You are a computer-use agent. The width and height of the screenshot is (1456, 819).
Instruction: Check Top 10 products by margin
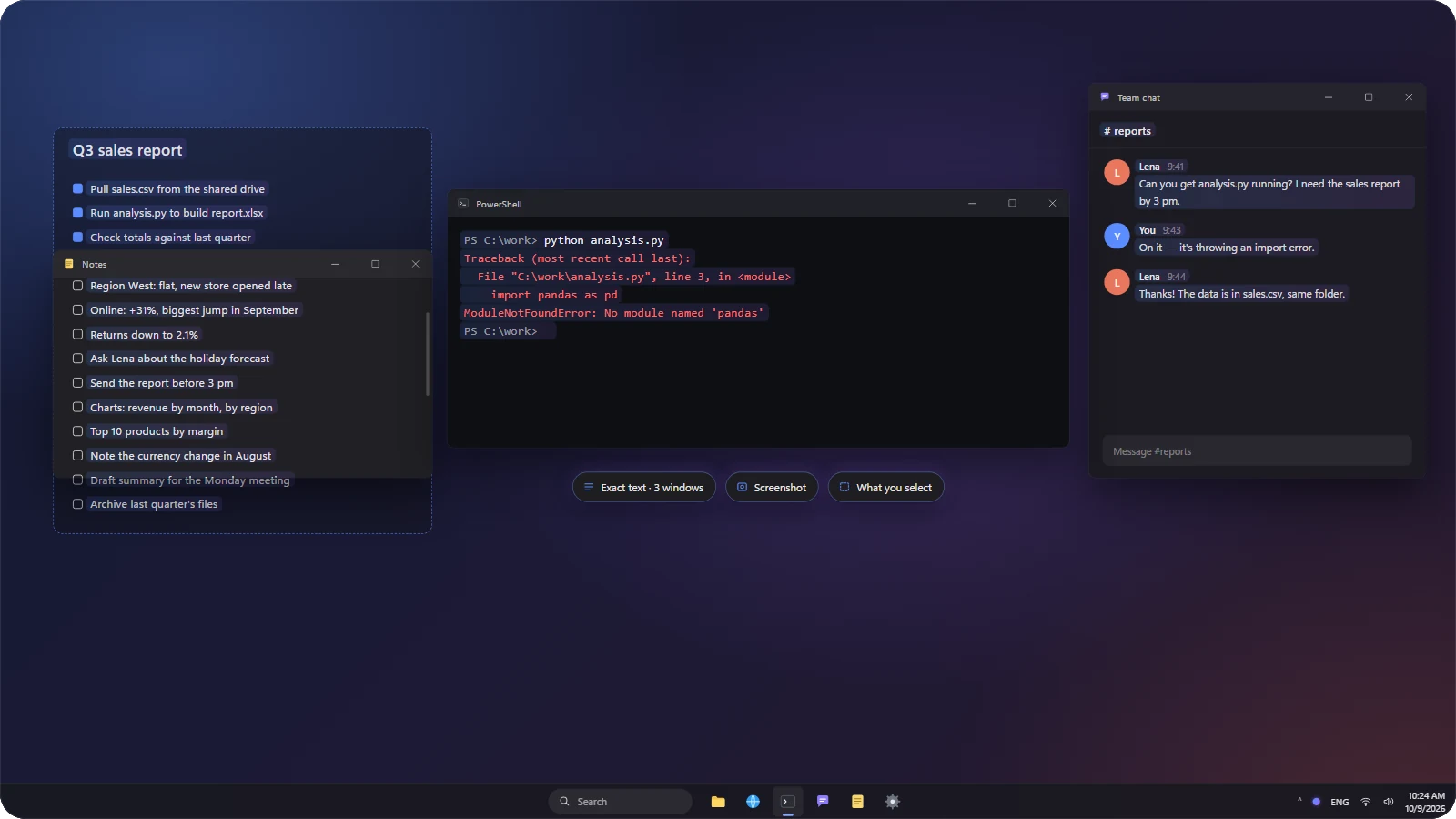pyautogui.click(x=77, y=431)
